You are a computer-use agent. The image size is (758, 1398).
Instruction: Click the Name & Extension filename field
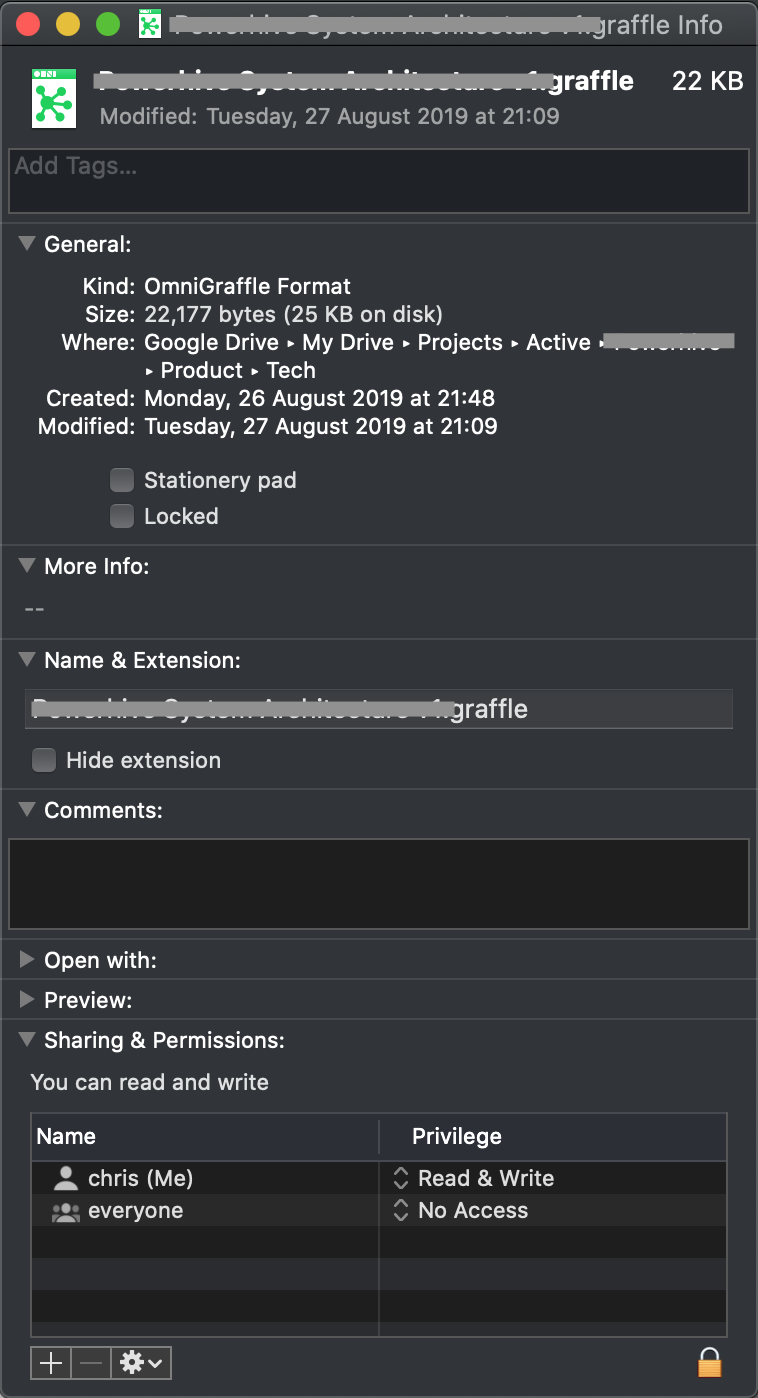[x=378, y=709]
